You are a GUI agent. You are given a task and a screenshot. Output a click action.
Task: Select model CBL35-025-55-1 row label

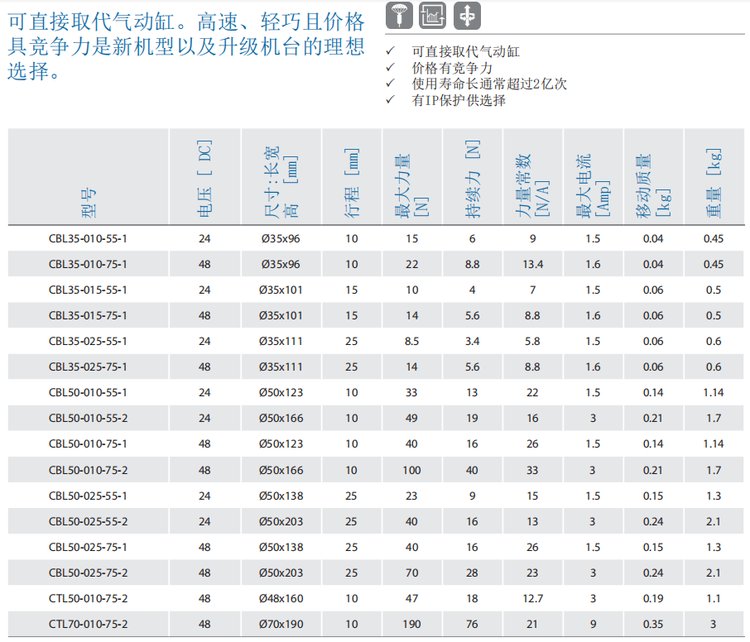(88, 341)
